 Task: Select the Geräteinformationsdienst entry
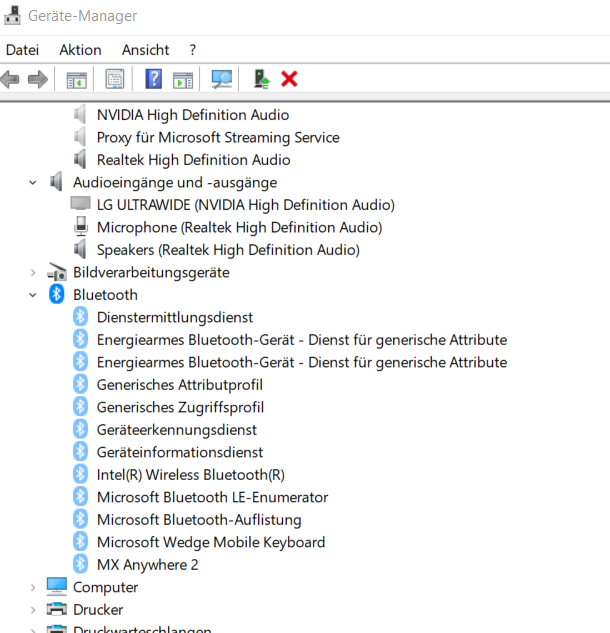[180, 453]
